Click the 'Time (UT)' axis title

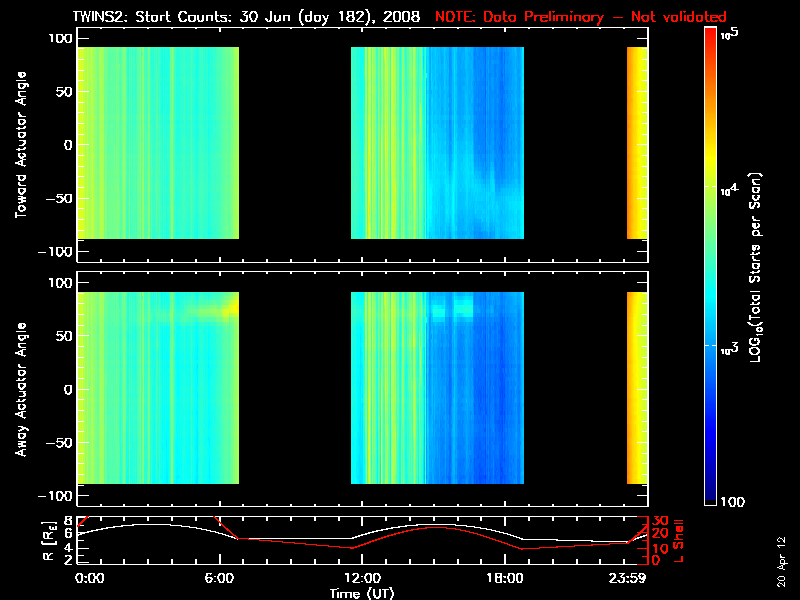point(362,593)
